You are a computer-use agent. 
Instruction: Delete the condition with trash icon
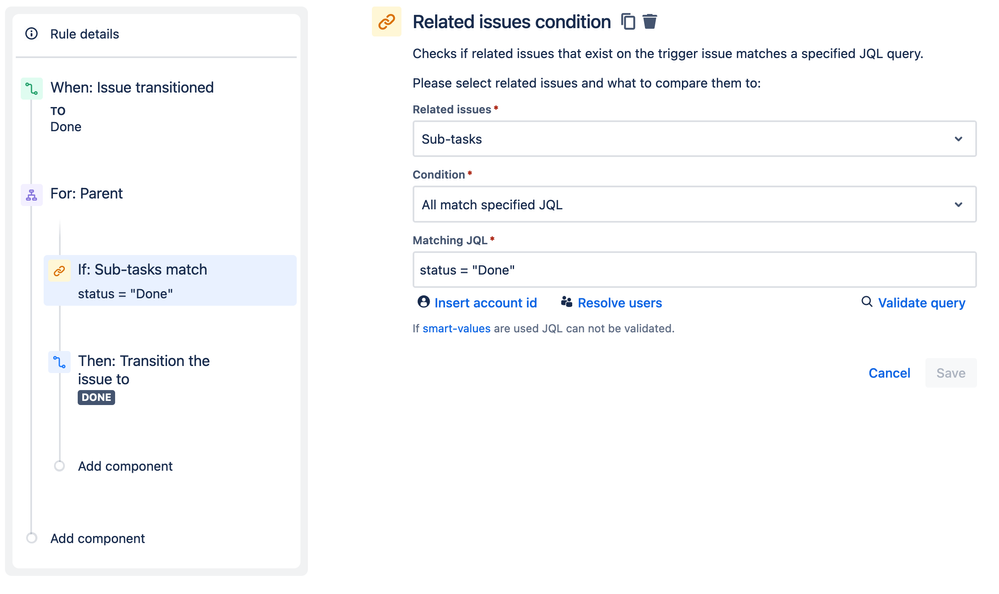click(650, 22)
